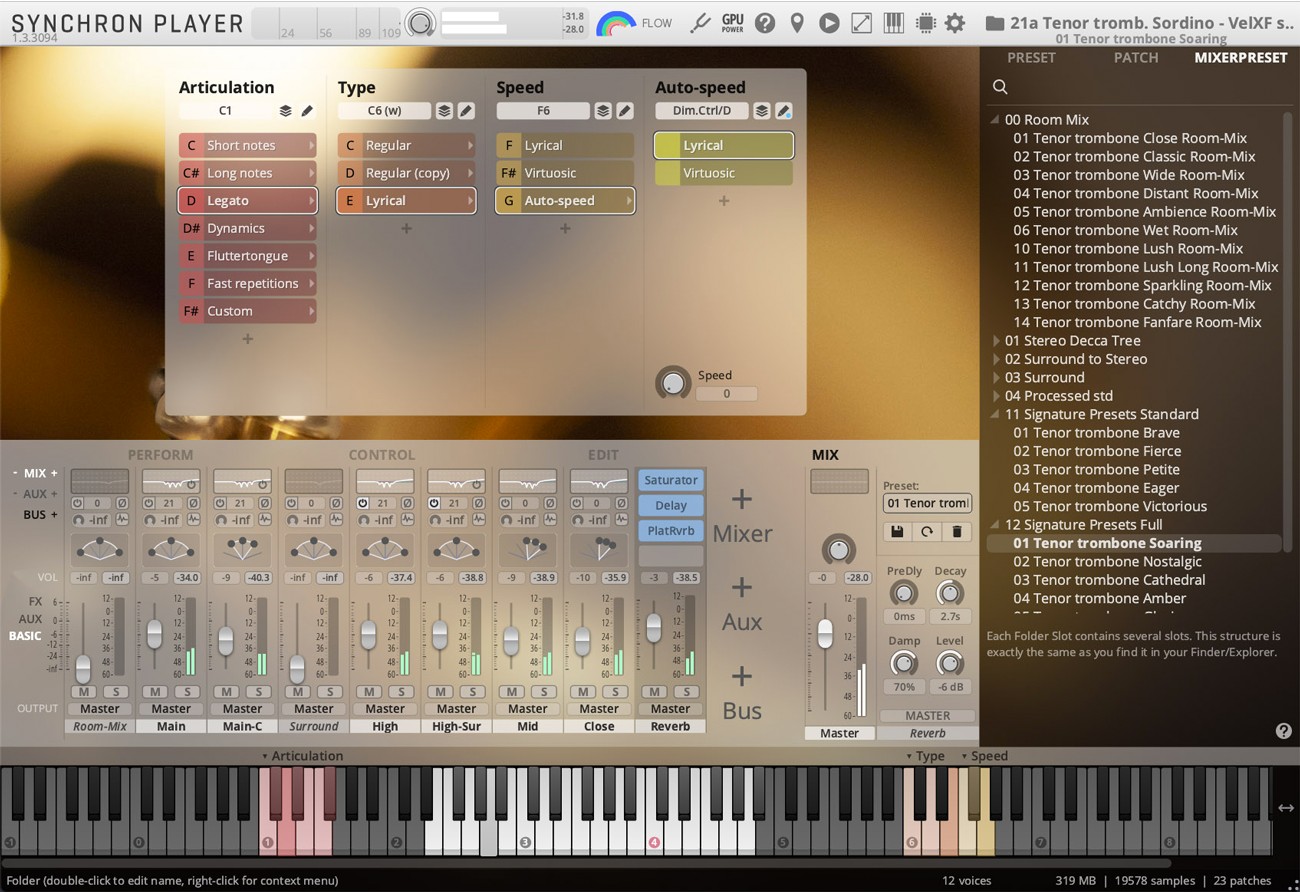Mute the Room-Mix channel

pyautogui.click(x=83, y=692)
